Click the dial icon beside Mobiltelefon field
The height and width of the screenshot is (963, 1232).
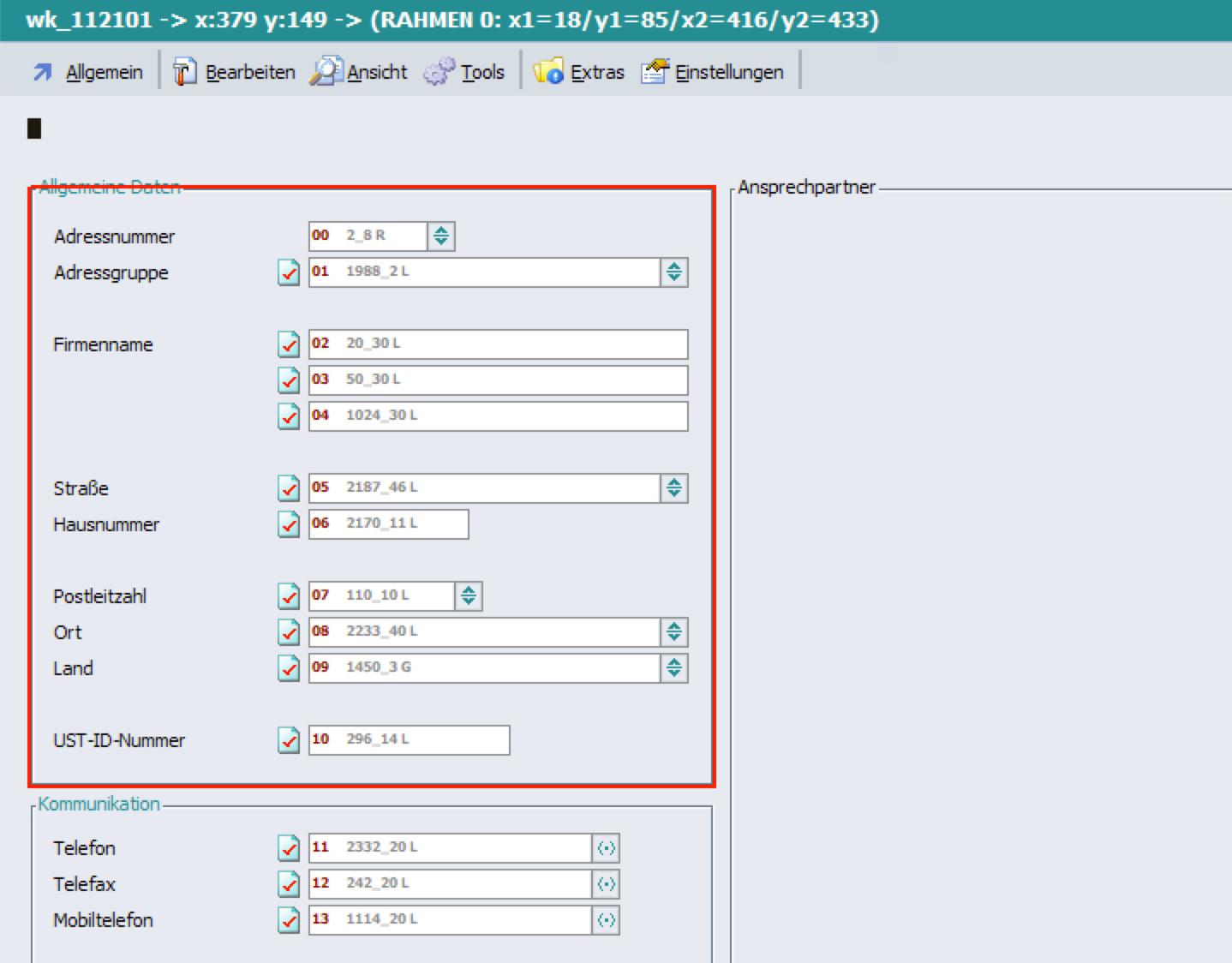606,920
